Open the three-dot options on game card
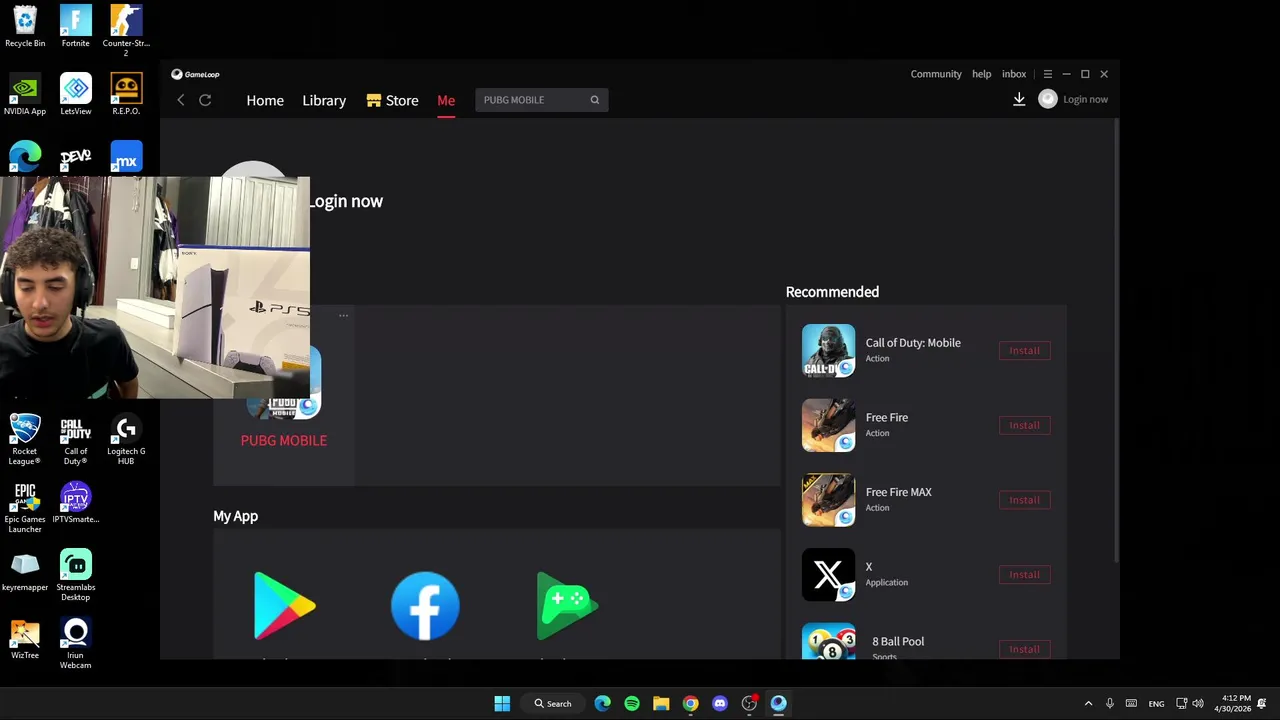Screen dimensions: 1280x720 click(x=343, y=316)
